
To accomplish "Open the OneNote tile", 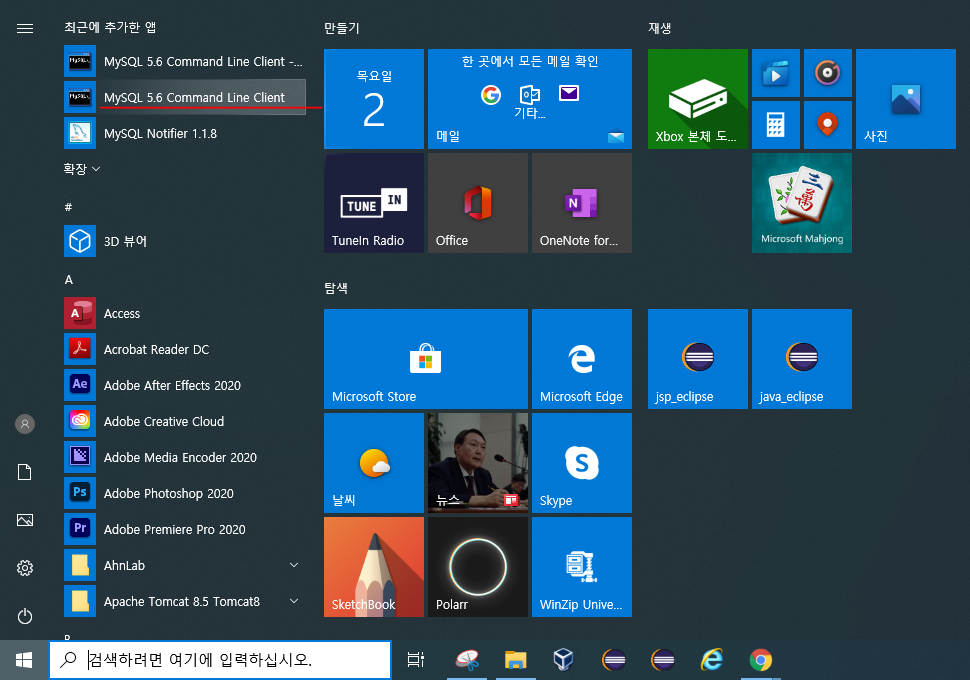I will coord(582,203).
